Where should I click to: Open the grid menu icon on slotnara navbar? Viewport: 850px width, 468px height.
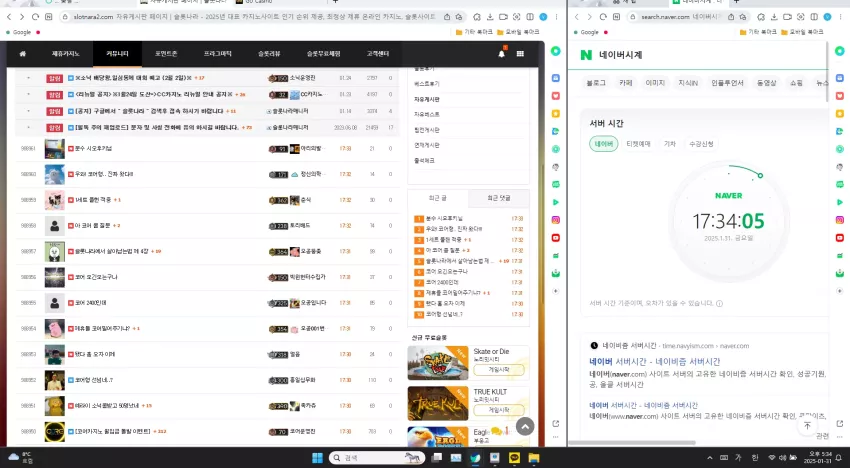(520, 54)
